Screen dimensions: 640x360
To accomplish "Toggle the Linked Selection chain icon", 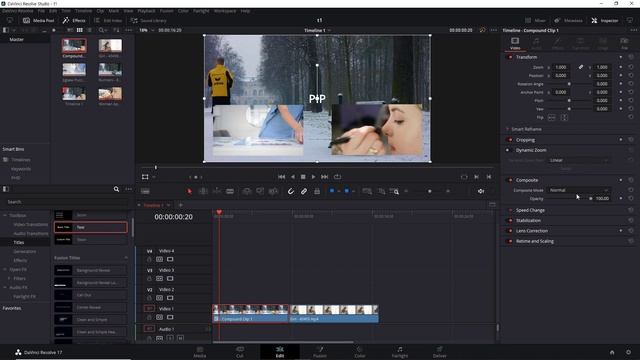I will (x=304, y=191).
